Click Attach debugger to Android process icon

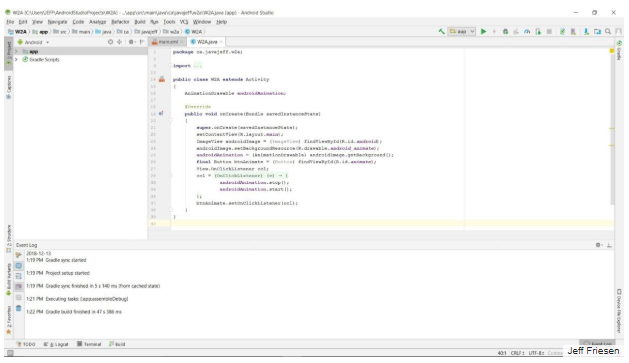(538, 31)
